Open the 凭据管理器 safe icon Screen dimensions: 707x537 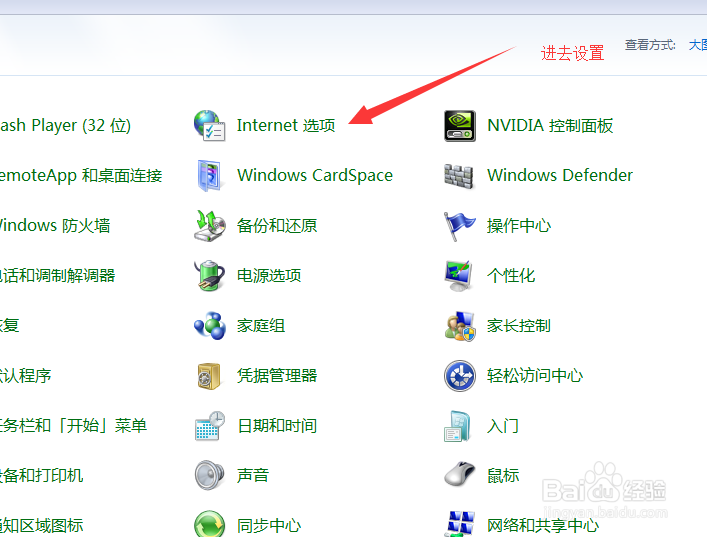tap(209, 376)
